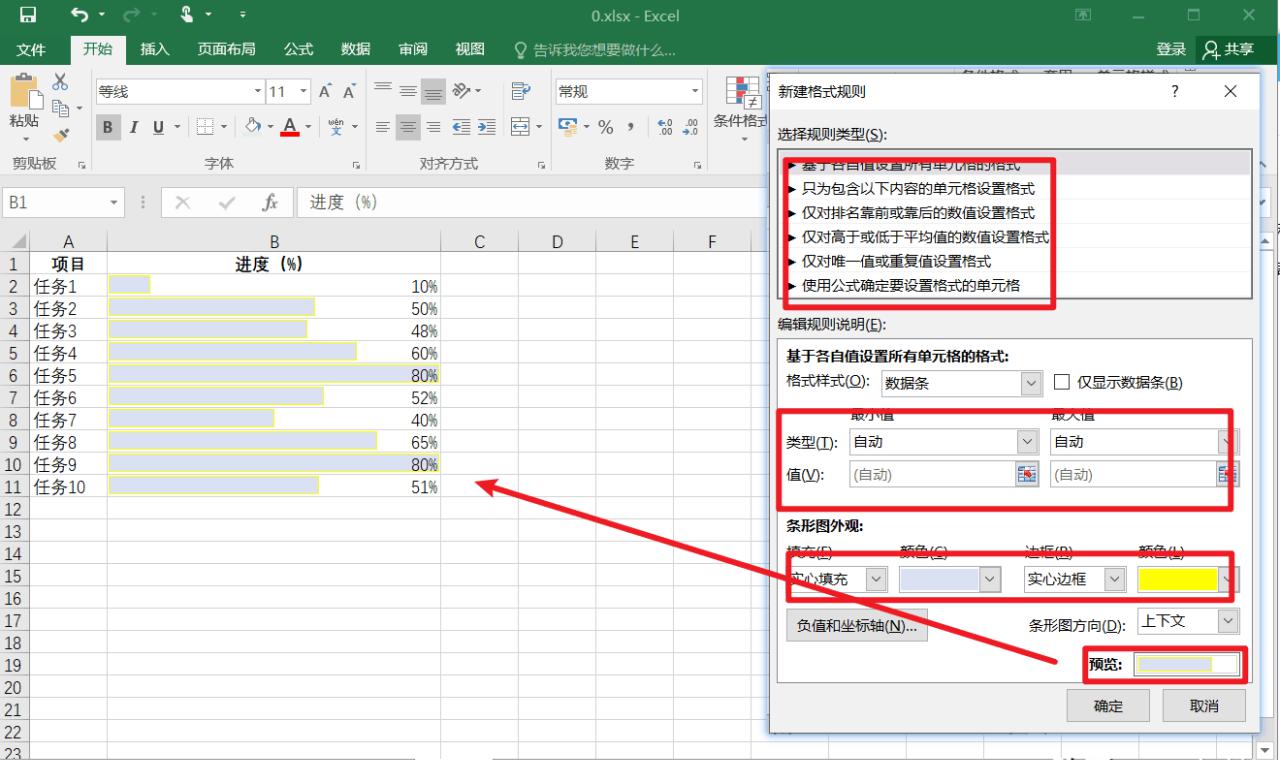The height and width of the screenshot is (760, 1280).
Task: Decrease font size with small A icon
Action: click(x=349, y=92)
